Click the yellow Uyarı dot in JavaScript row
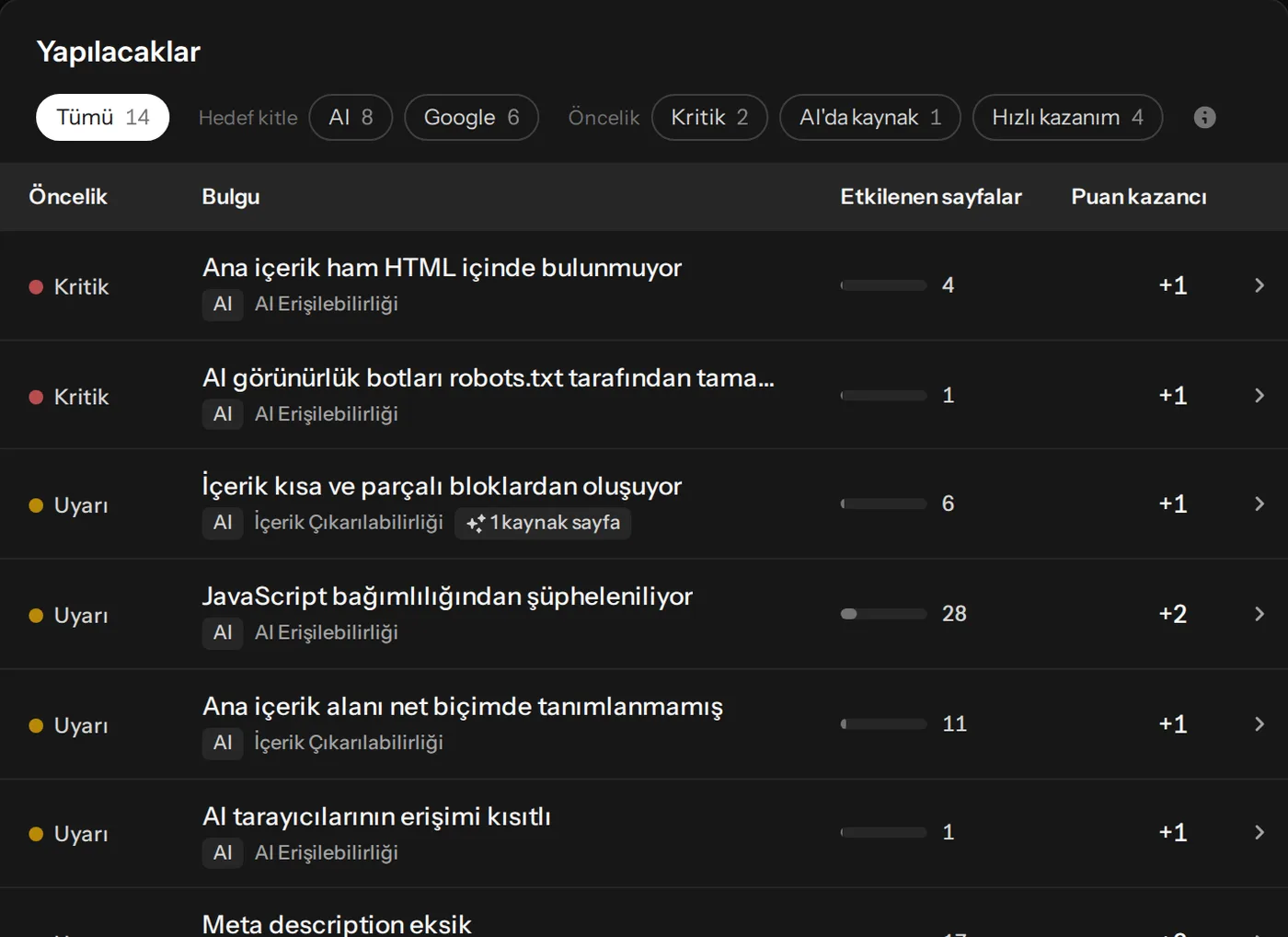Viewport: 1288px width, 937px height. pyautogui.click(x=36, y=616)
